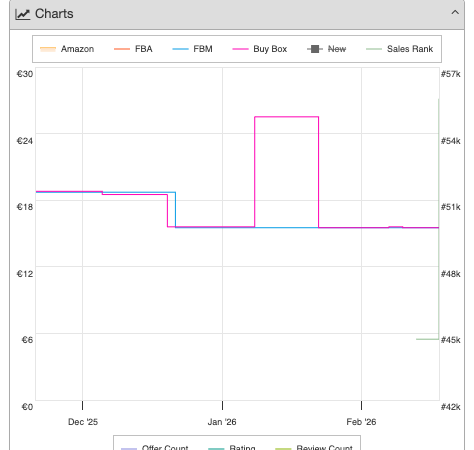Screen dimensions: 474x450
Task: Toggle the Offer Count series
Action: [x=154, y=447]
